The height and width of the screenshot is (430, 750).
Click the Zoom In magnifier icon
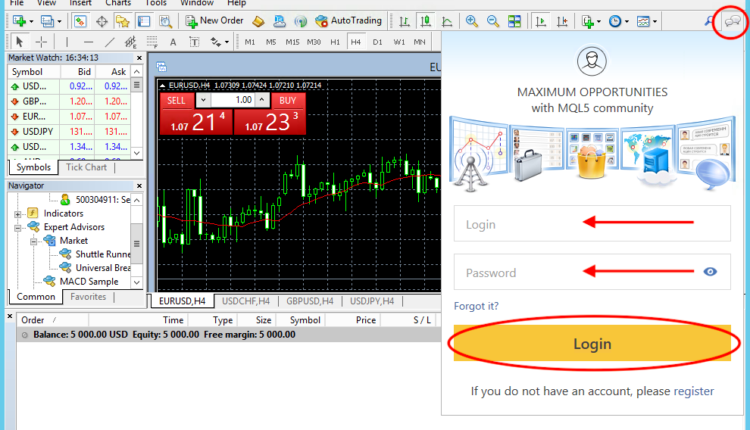(471, 20)
